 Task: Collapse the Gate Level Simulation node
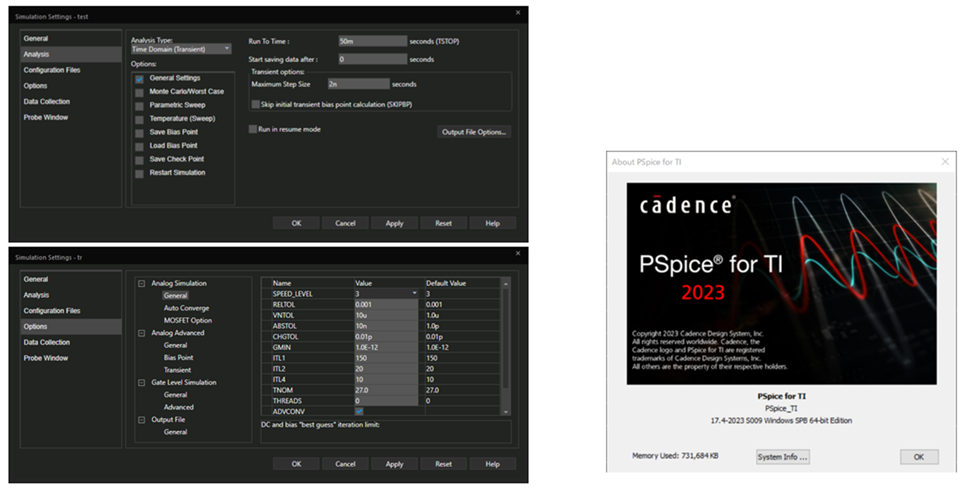point(141,383)
